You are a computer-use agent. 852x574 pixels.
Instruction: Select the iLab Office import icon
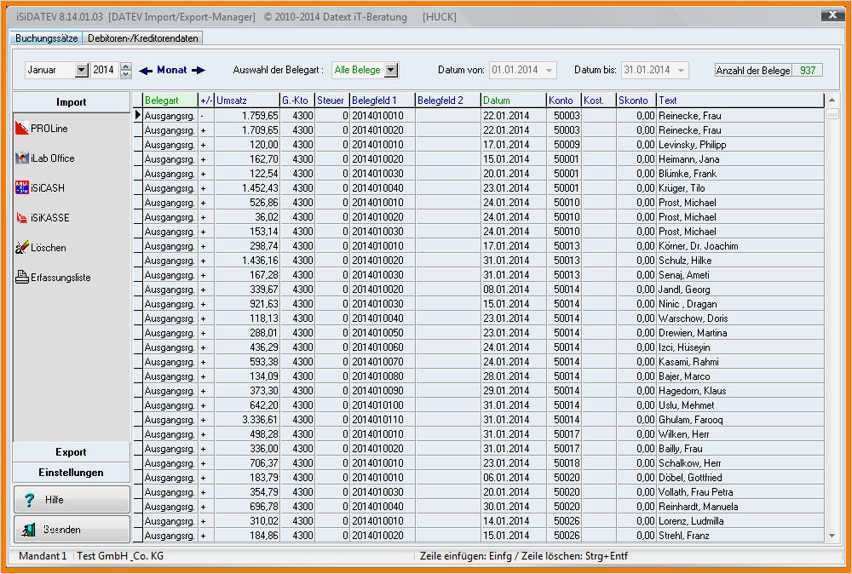point(22,158)
